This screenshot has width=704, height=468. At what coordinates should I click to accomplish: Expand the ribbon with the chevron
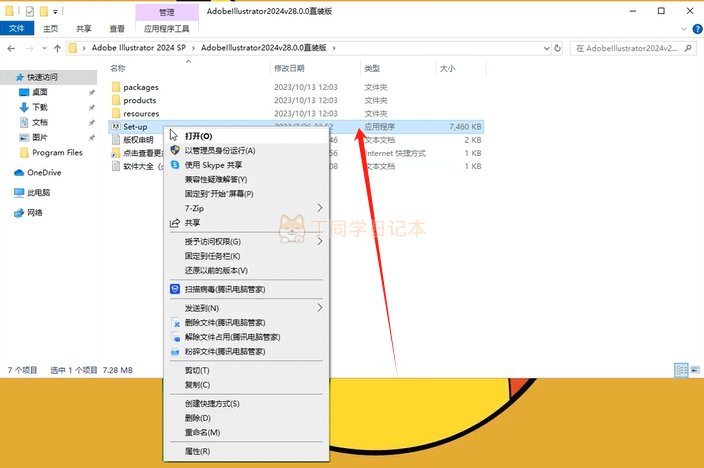(x=684, y=29)
